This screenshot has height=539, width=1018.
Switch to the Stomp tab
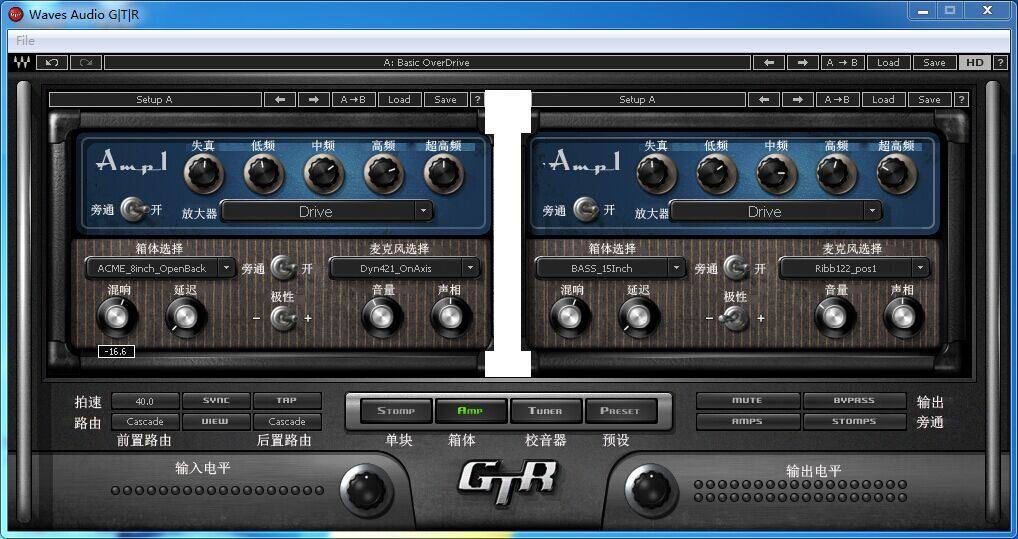click(395, 410)
